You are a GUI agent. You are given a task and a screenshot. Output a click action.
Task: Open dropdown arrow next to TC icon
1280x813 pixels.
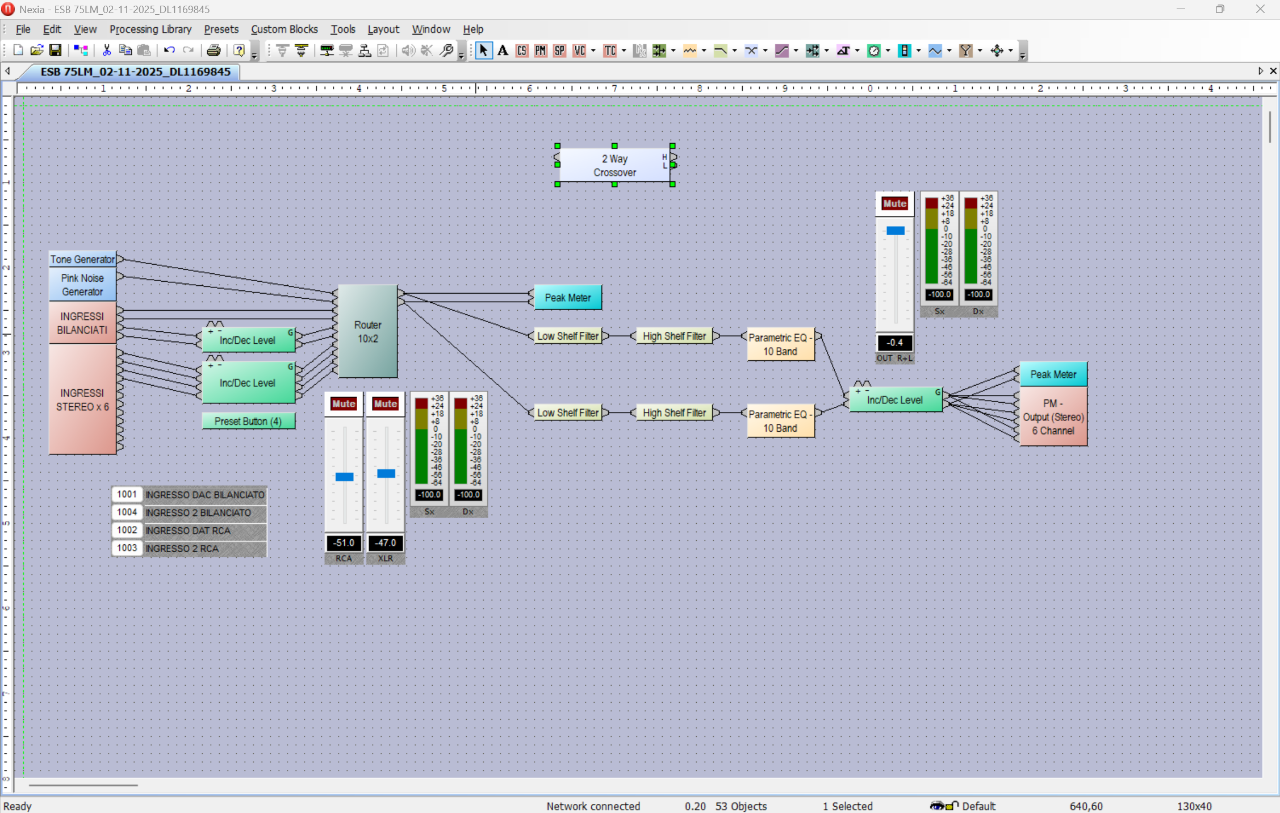click(624, 50)
